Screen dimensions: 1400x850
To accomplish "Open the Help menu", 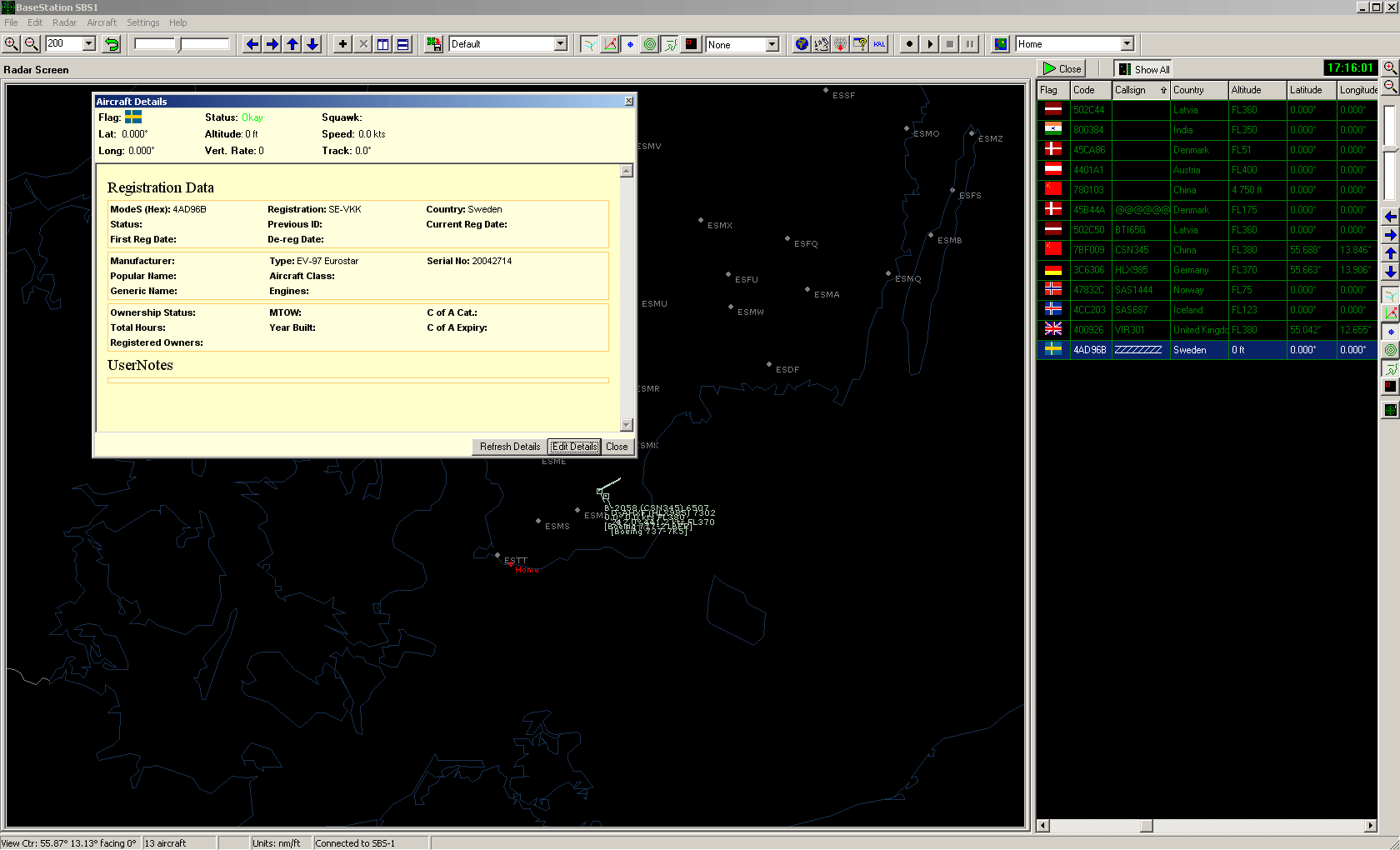I will pos(177,22).
